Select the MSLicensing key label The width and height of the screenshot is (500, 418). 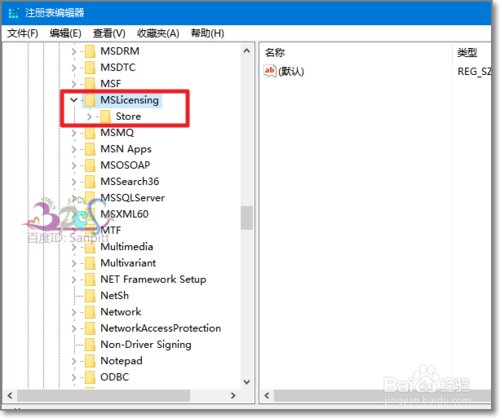129,100
